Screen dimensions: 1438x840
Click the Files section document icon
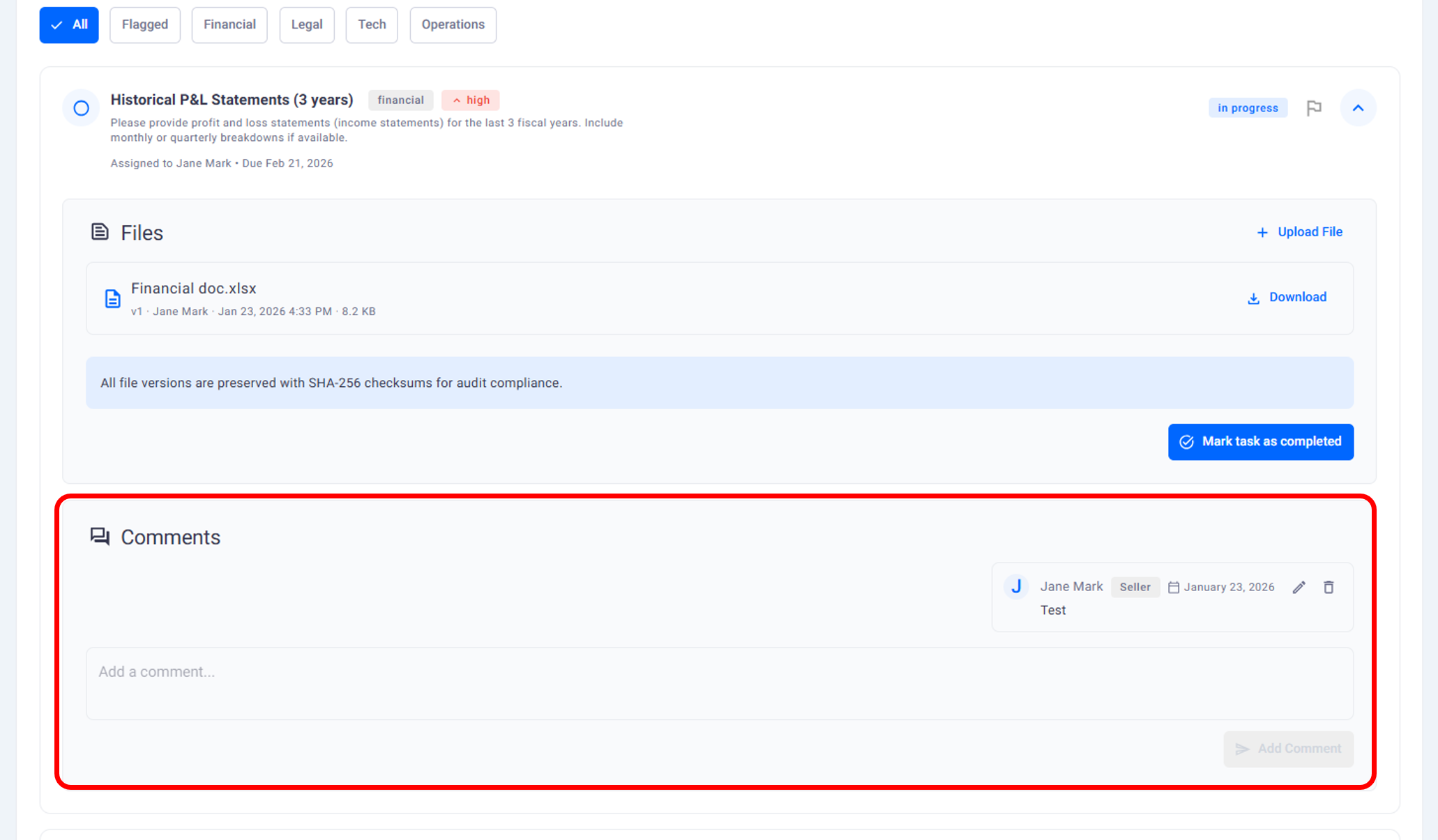(100, 232)
